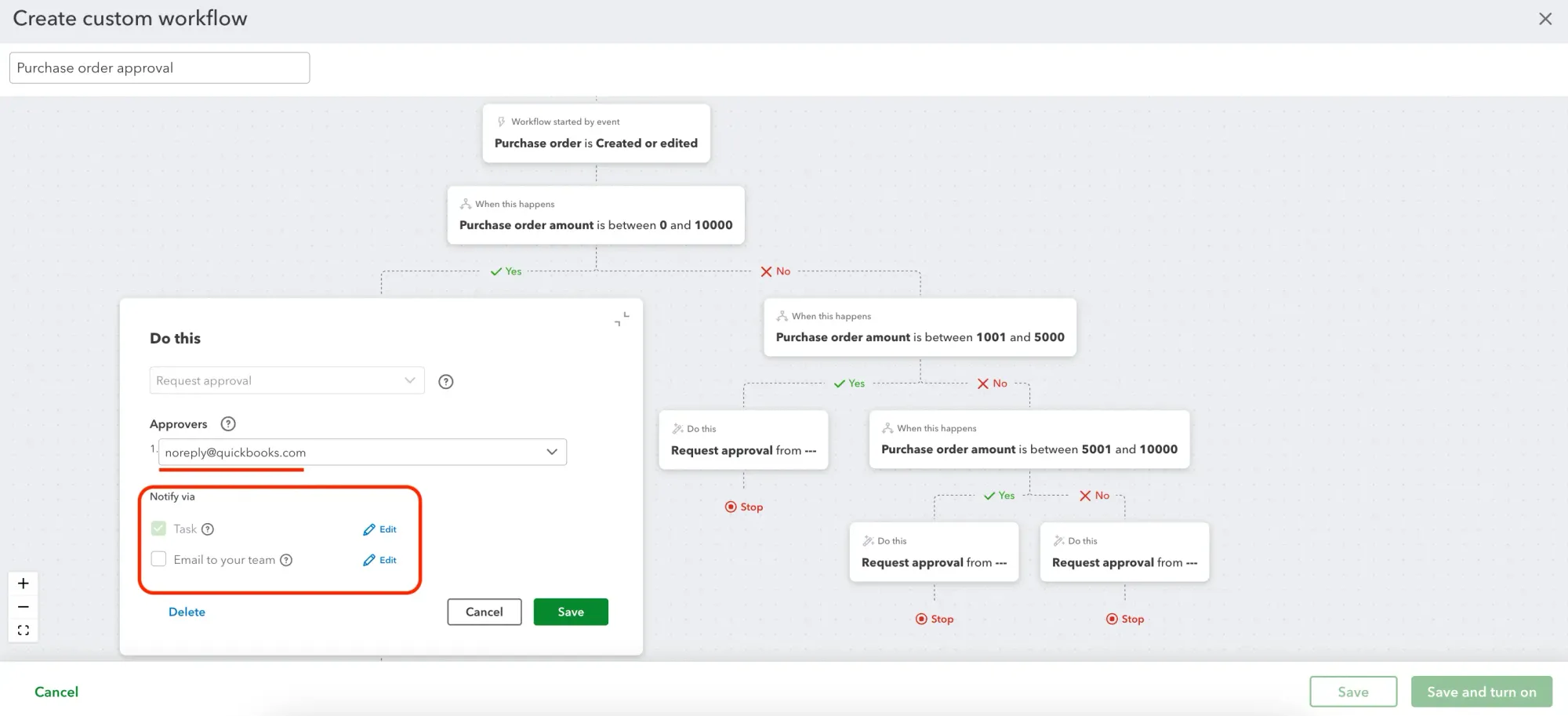Screen dimensions: 1568x716
Task: Click the Stop icon below Request approval node
Action: [730, 507]
